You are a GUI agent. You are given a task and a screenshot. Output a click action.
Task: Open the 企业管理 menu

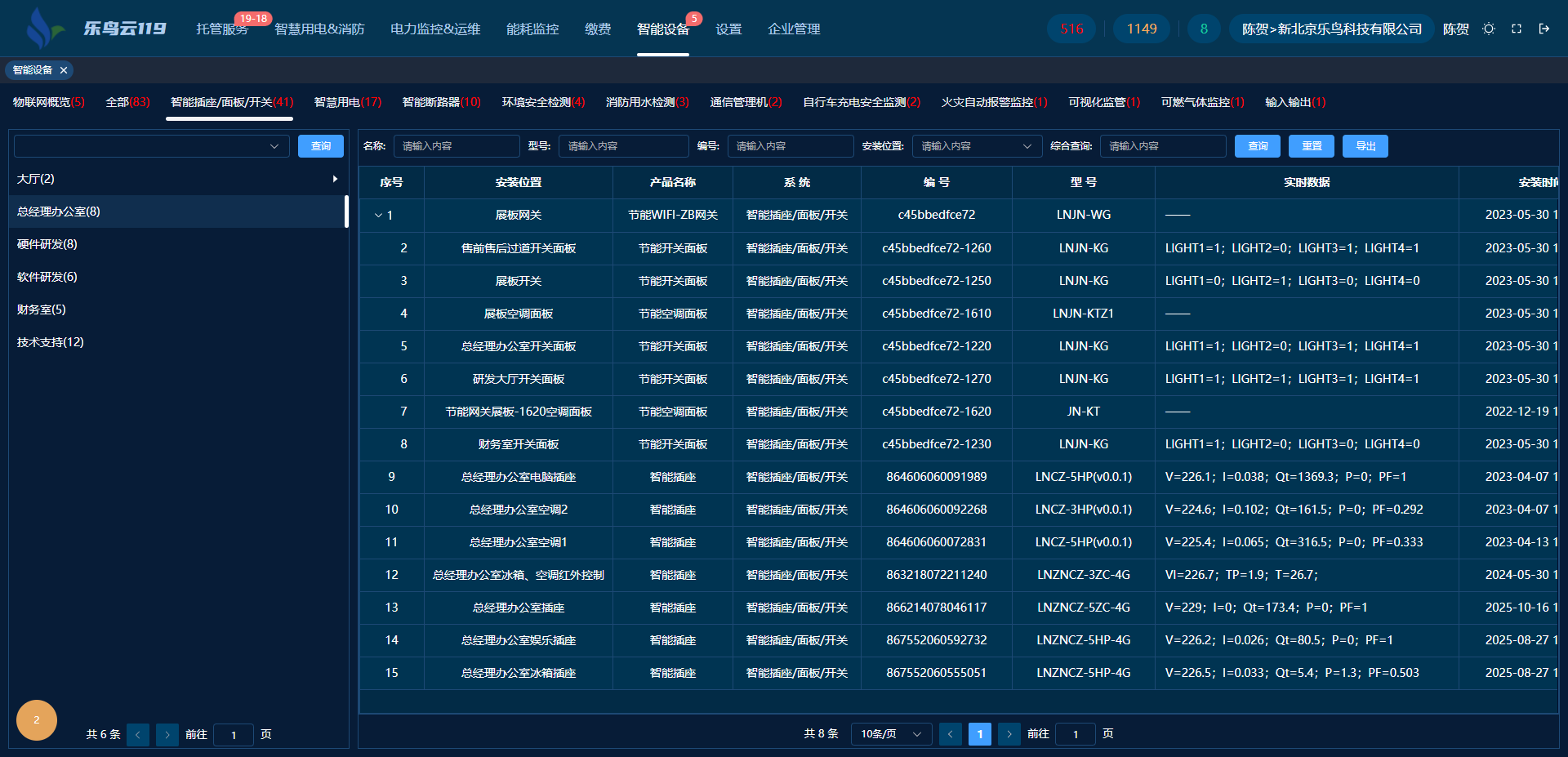[794, 29]
